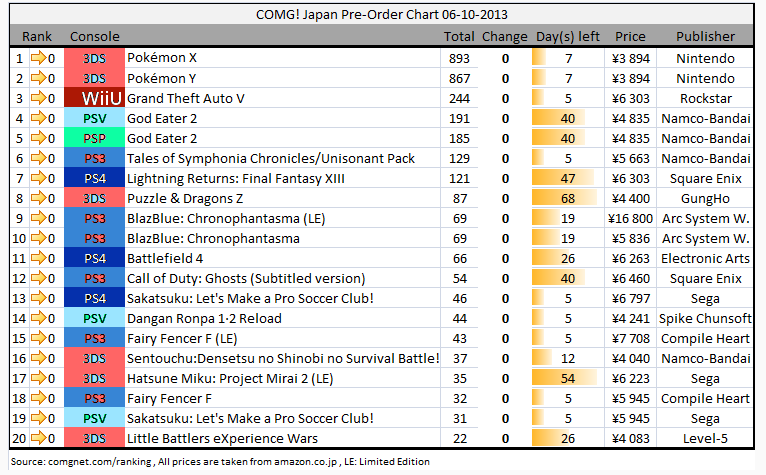Click the Pokémon X game title
The image size is (766, 475).
coord(162,58)
